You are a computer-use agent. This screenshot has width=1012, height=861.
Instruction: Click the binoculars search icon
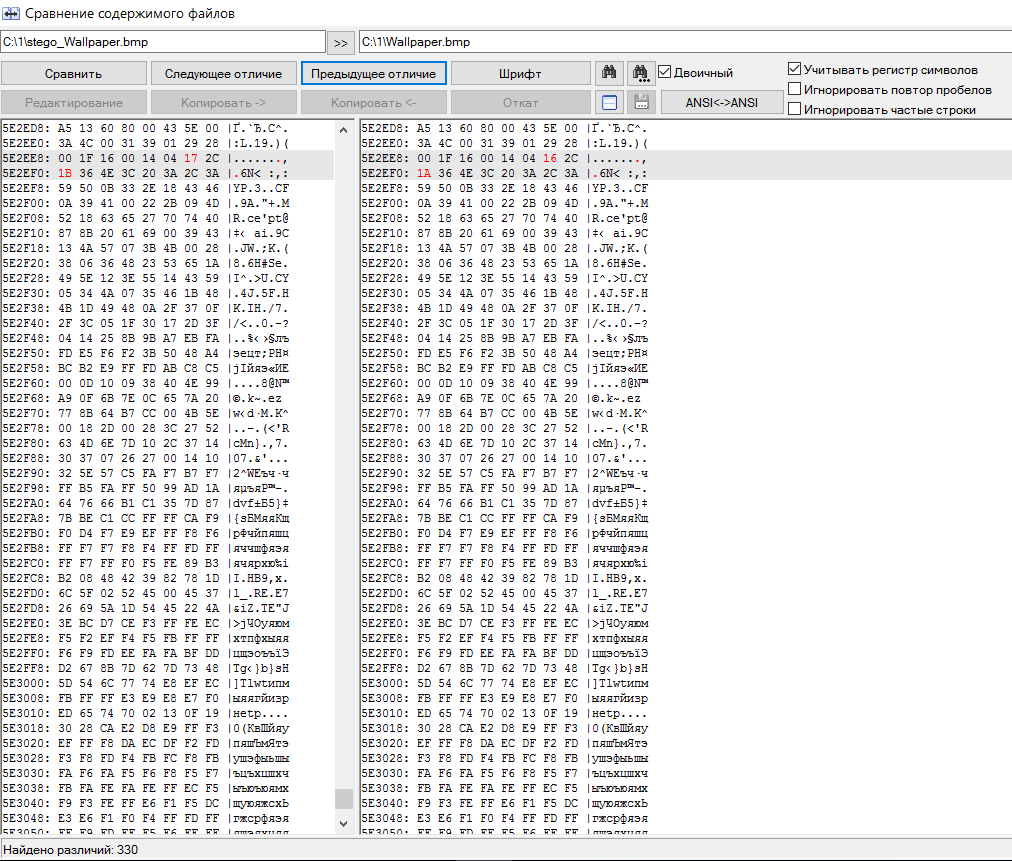pyautogui.click(x=609, y=73)
